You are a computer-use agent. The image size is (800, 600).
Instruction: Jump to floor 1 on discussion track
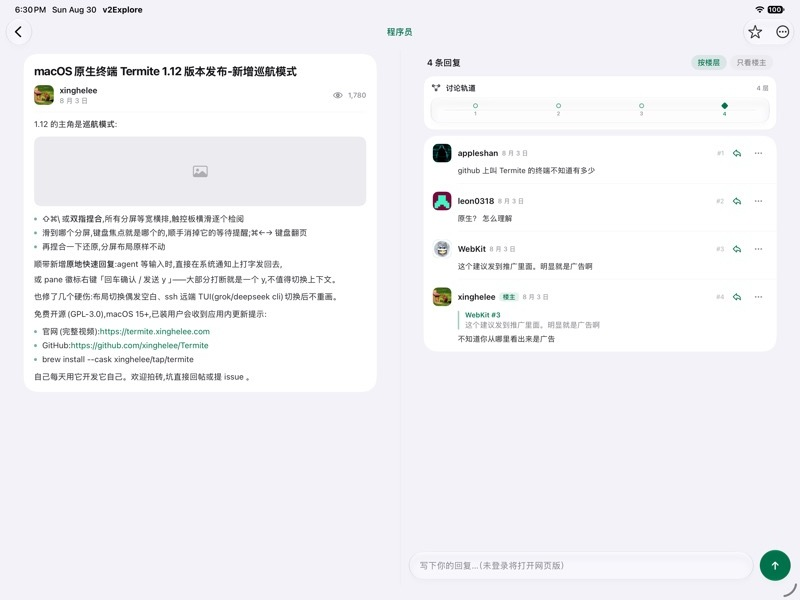[475, 108]
